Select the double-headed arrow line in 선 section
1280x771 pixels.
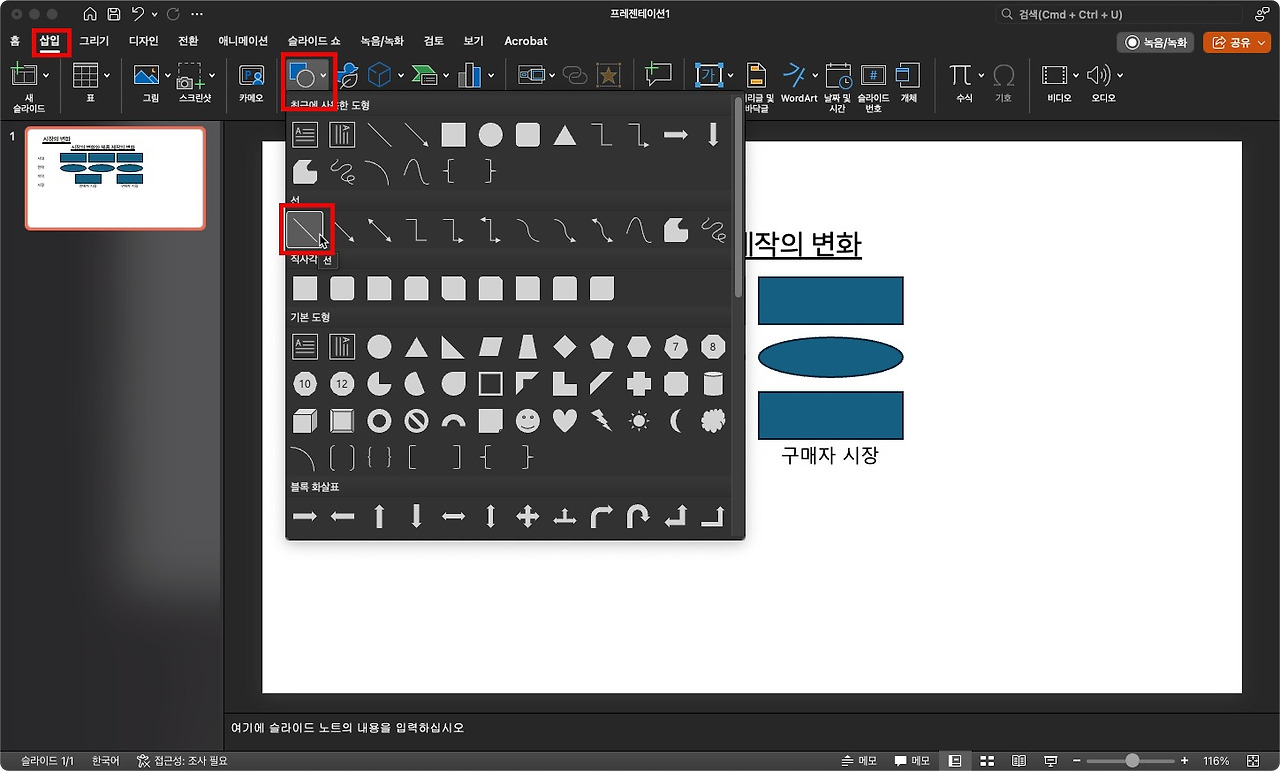[379, 231]
